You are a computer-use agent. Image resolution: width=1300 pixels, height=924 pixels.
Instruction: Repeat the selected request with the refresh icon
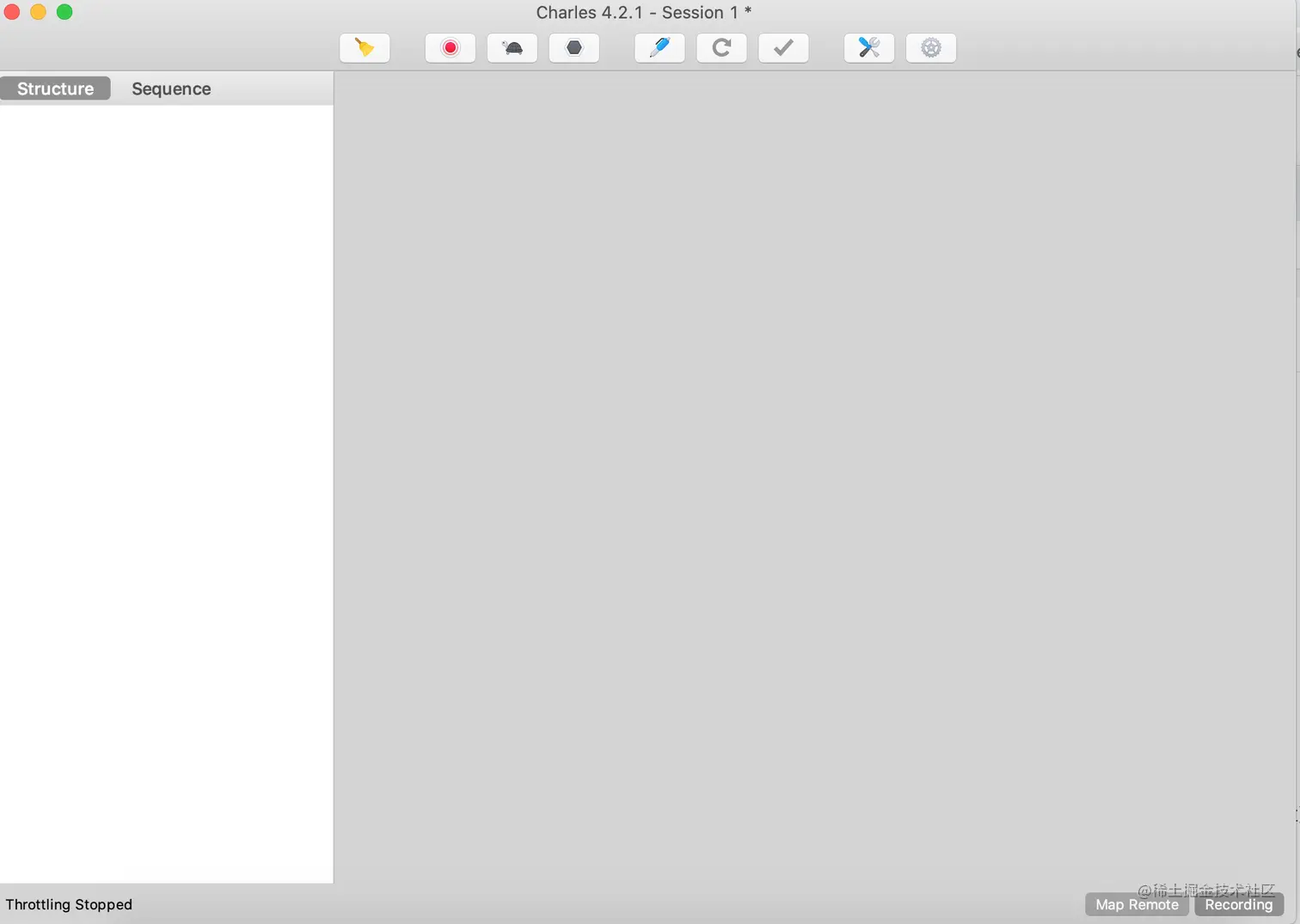[721, 48]
